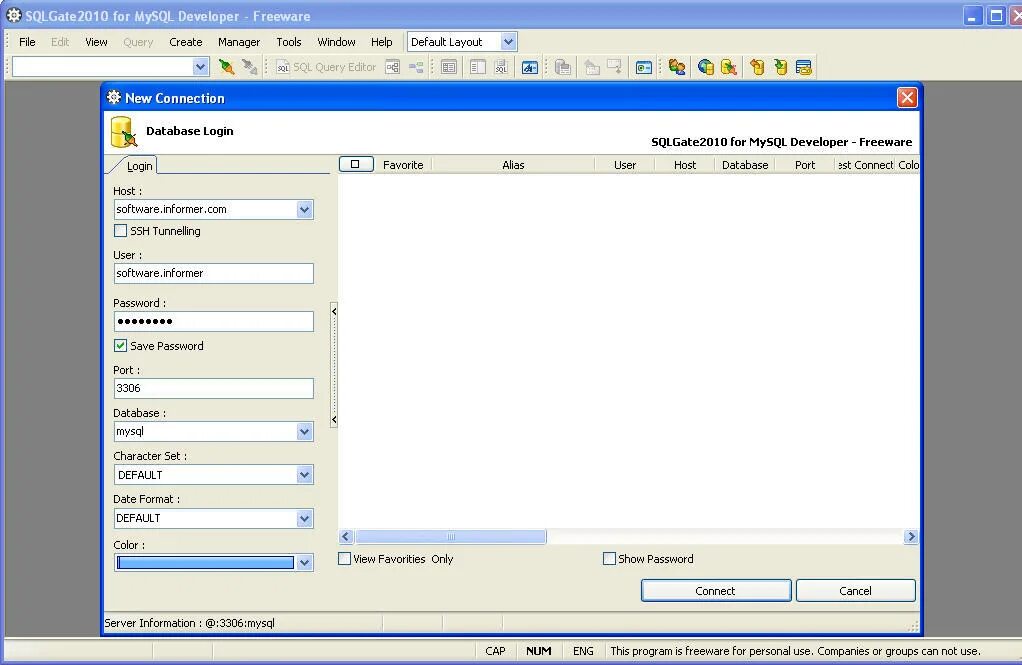Open the View menu
The height and width of the screenshot is (665, 1022).
(96, 42)
